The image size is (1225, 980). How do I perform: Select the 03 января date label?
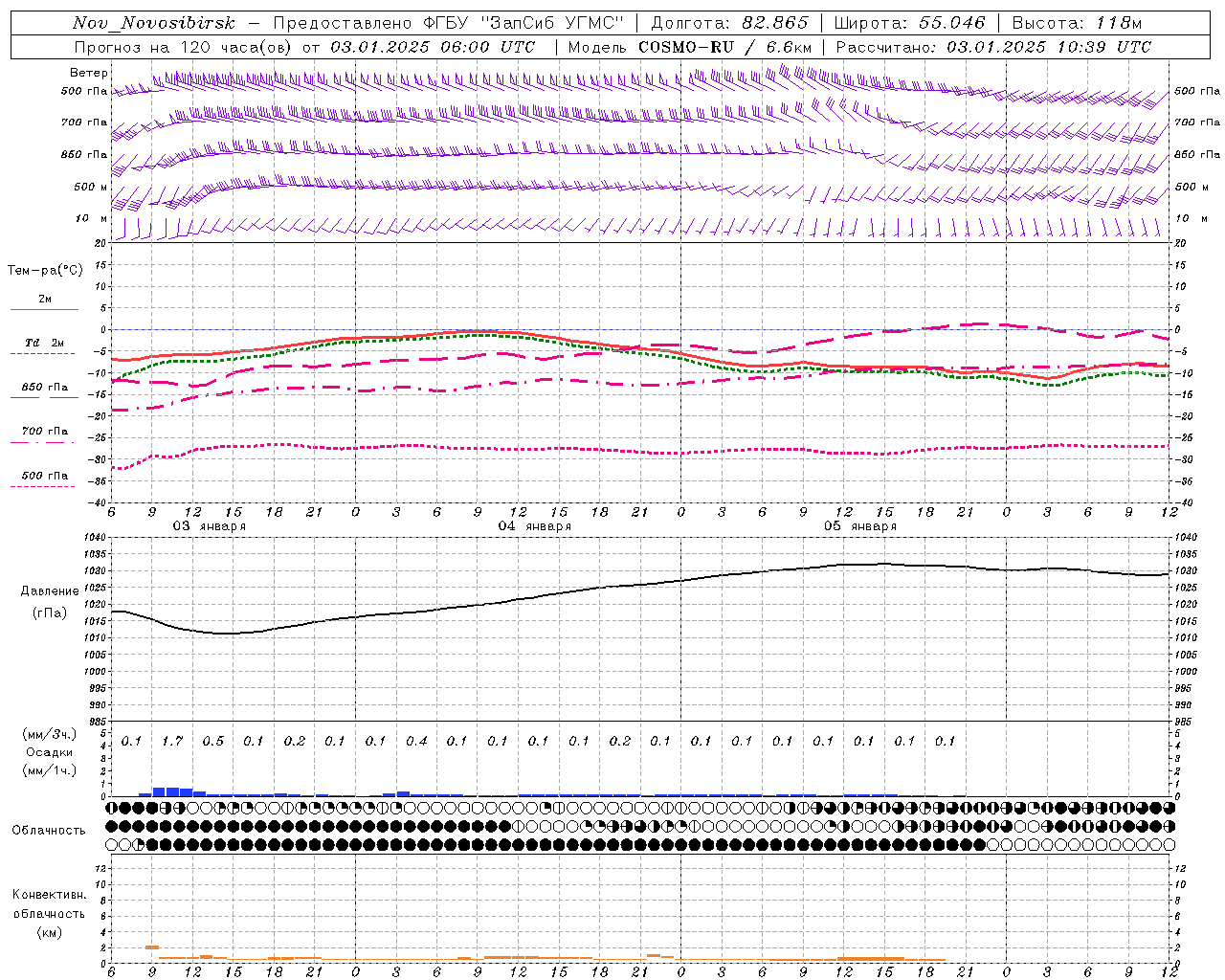[209, 526]
